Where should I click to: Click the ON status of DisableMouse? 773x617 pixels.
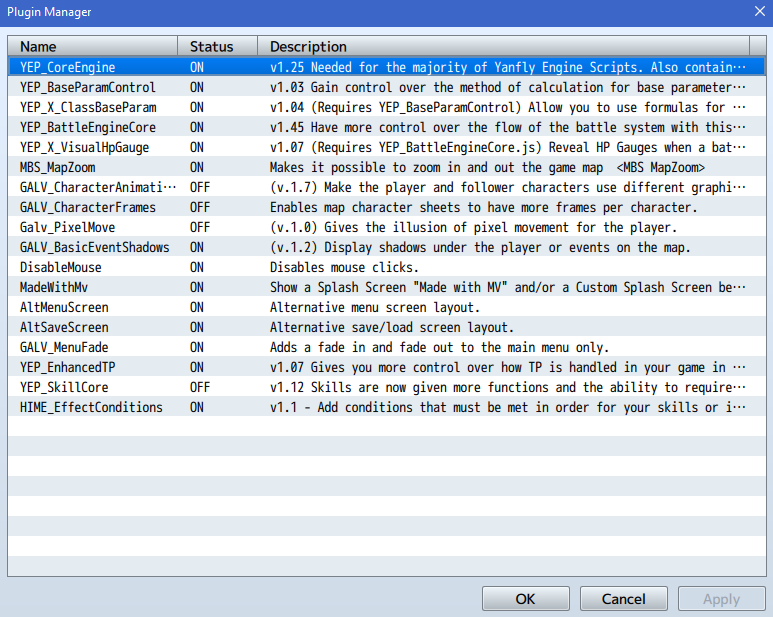tap(197, 267)
